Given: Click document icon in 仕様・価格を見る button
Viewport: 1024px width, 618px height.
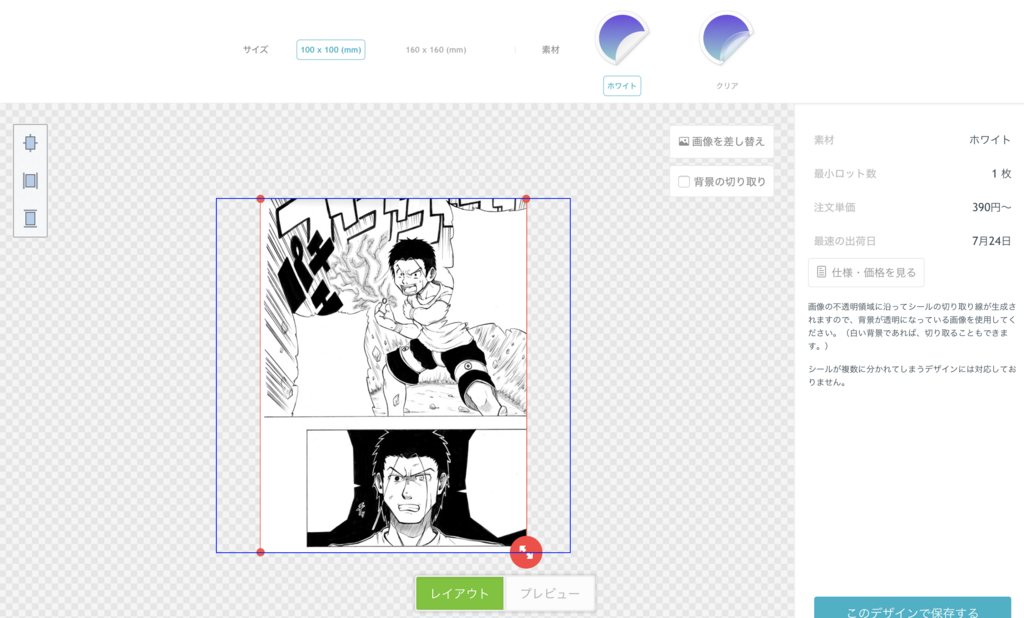Looking at the screenshot, I should pos(822,272).
